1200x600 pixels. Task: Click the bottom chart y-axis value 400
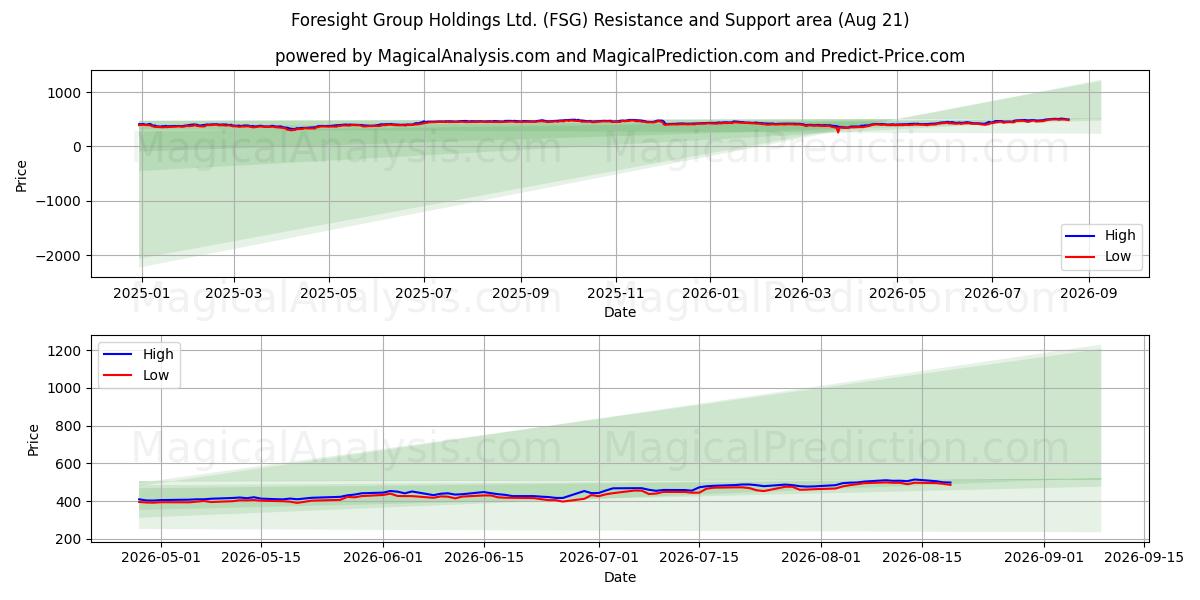pos(71,502)
